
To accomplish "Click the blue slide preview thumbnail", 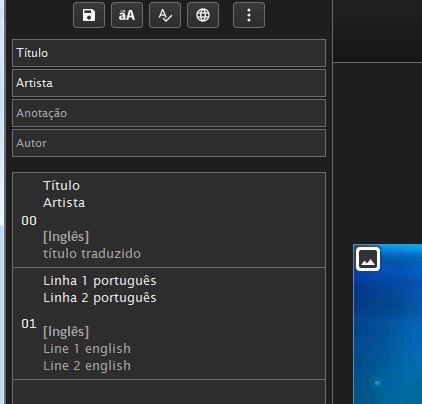I will click(388, 324).
